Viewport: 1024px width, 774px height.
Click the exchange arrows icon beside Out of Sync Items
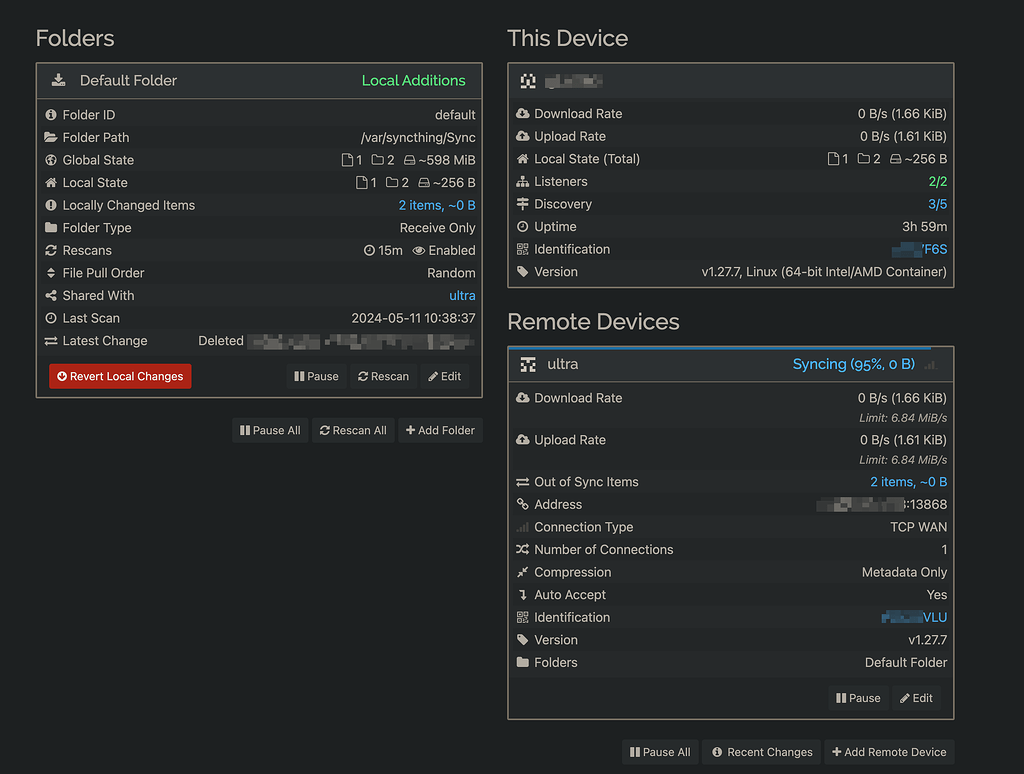point(521,481)
